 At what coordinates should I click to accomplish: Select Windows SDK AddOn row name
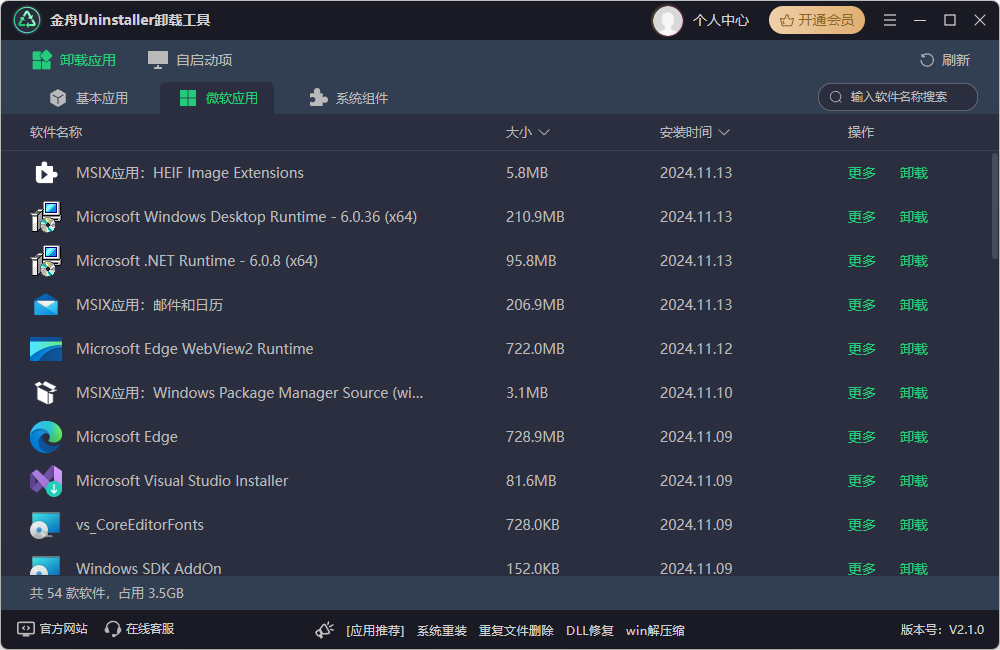click(149, 568)
